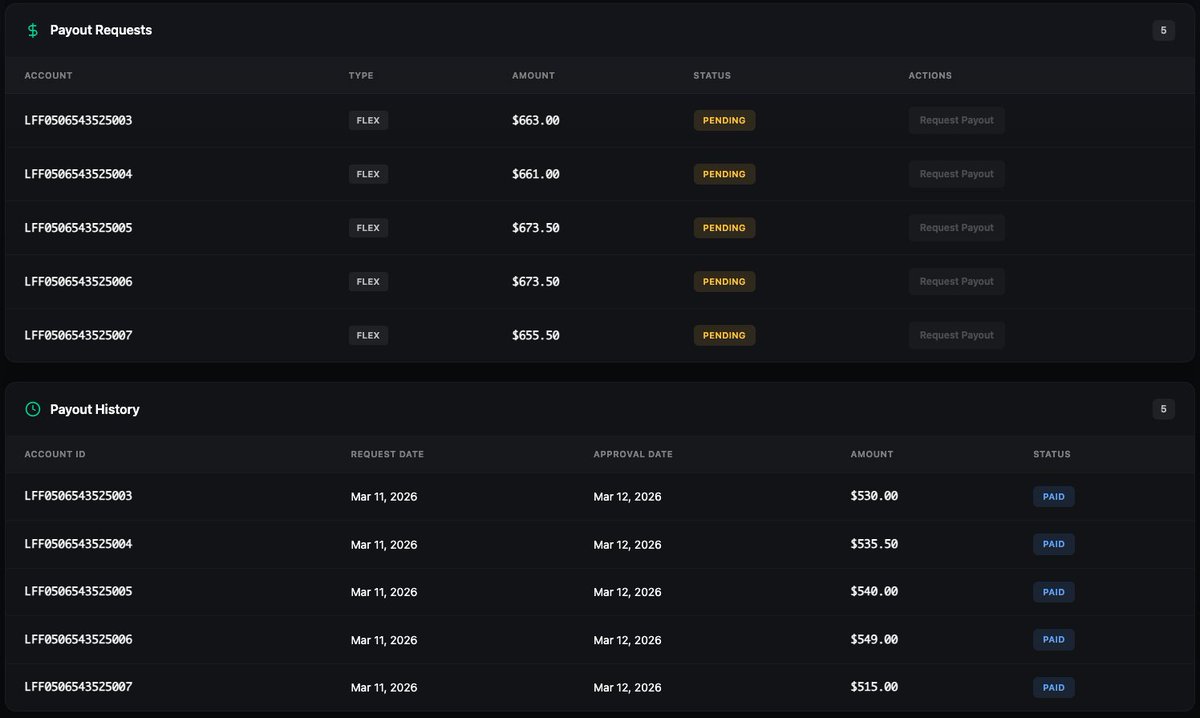Click PENDING badge for requests account LFF0506543525005
This screenshot has width=1200, height=718.
point(724,228)
